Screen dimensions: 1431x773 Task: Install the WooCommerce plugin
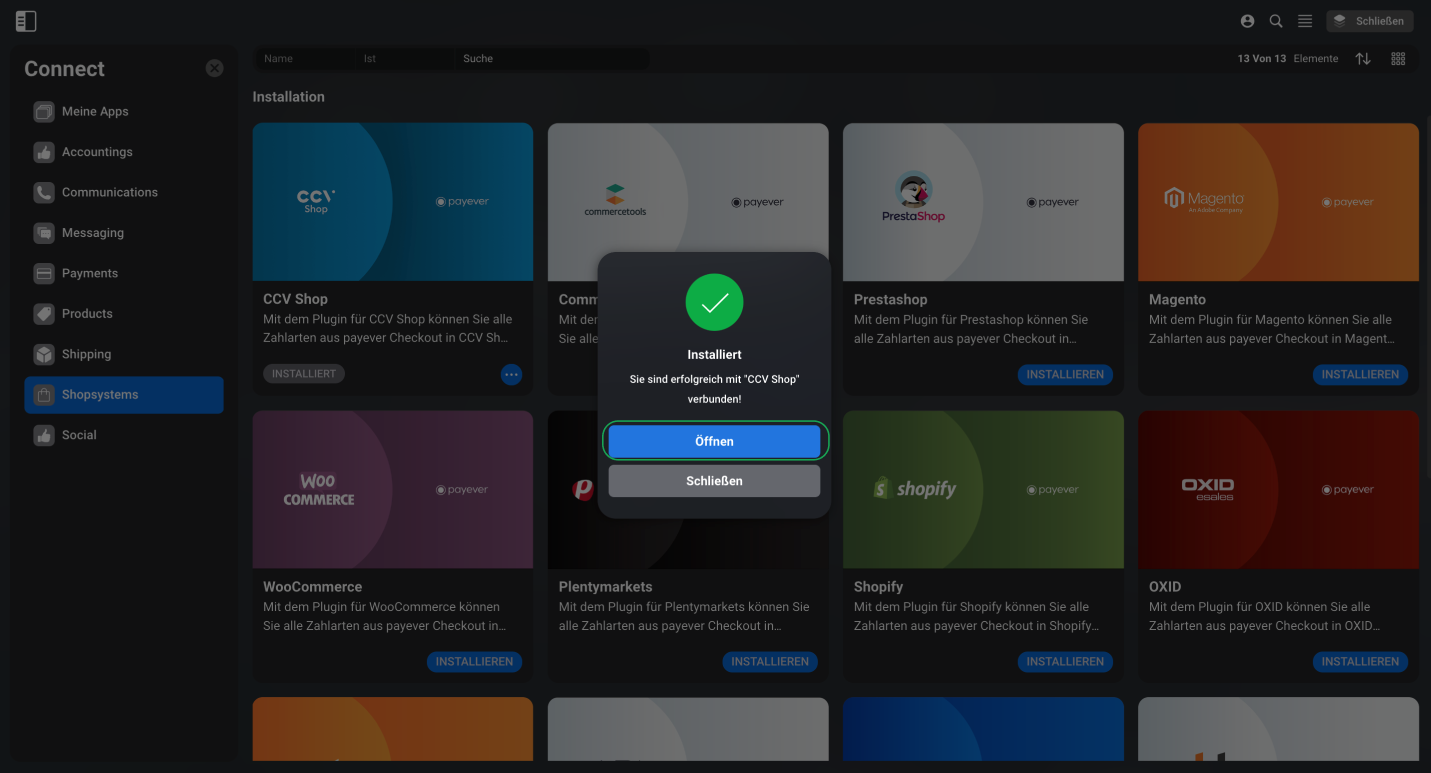(x=474, y=662)
